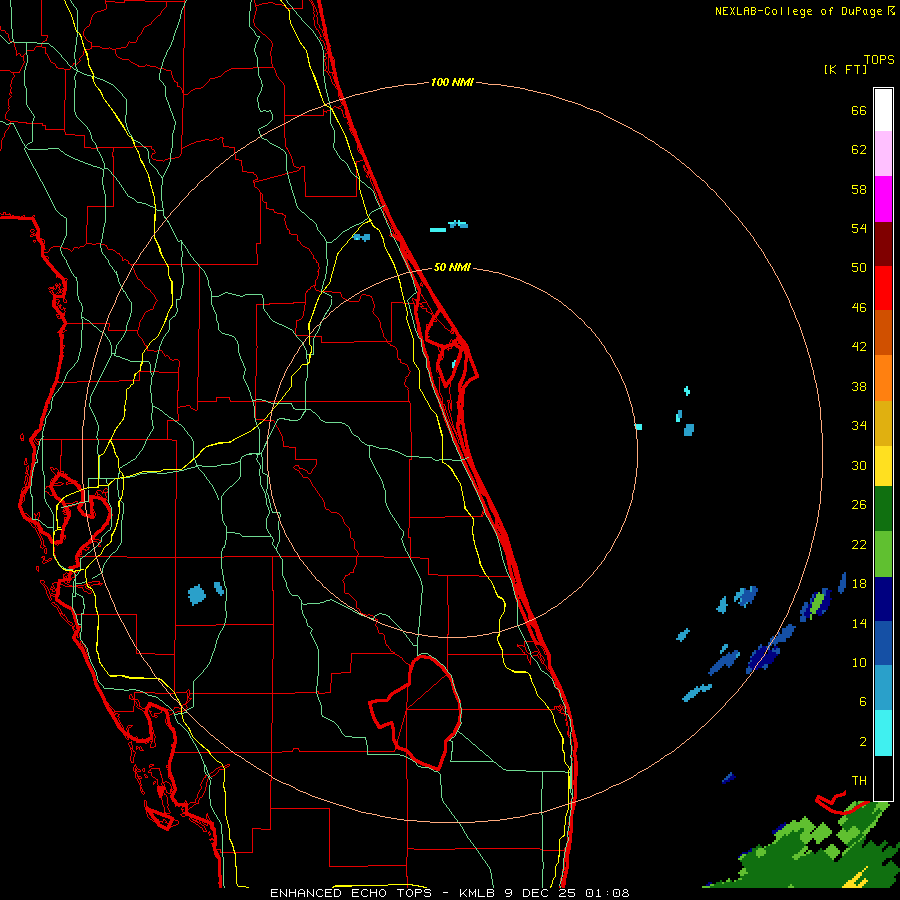The height and width of the screenshot is (900, 900).
Task: Click the dark orange 42 kft legend swatch
Action: click(883, 333)
